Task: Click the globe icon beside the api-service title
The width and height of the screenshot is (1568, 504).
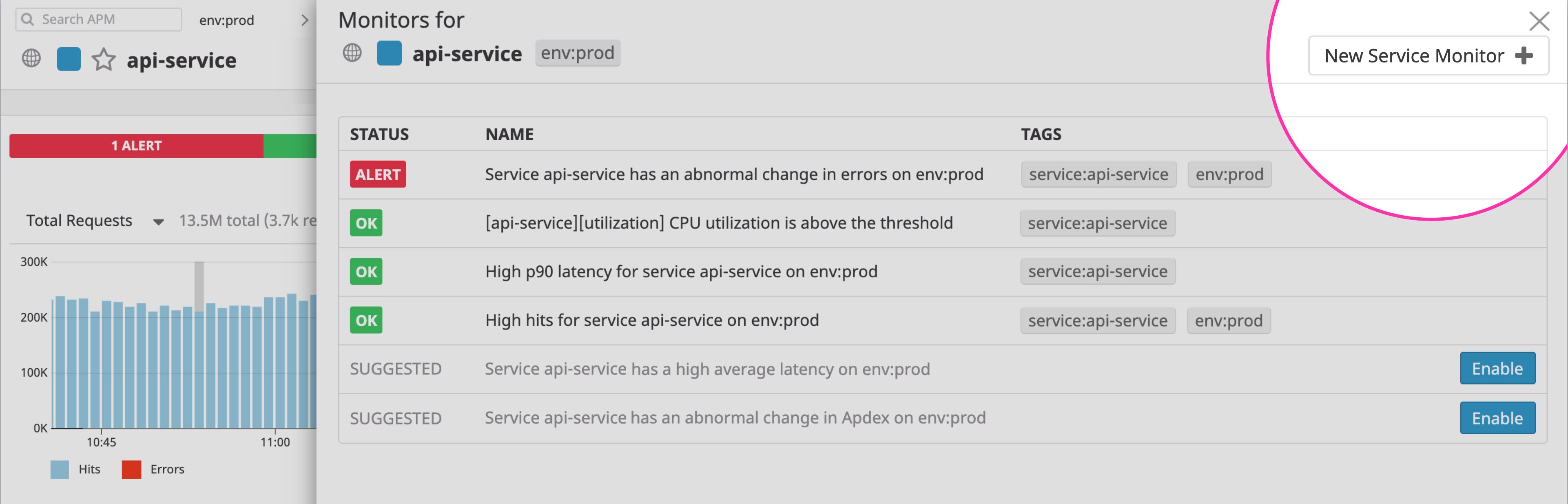Action: 30,58
